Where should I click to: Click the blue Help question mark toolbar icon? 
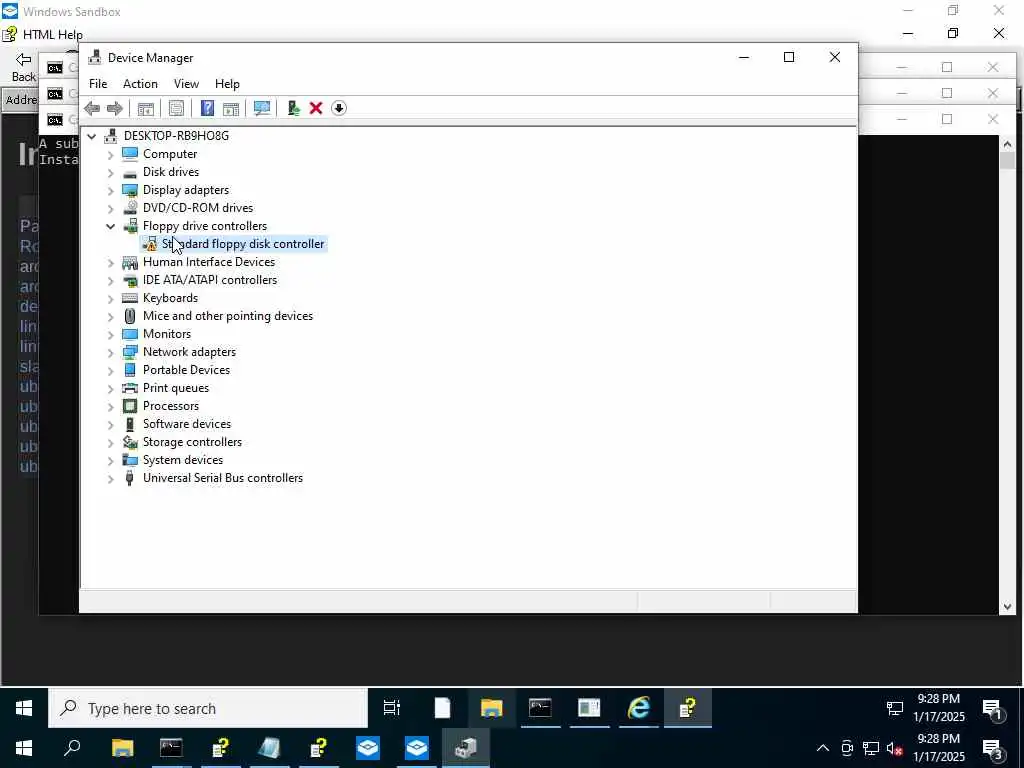(x=207, y=108)
